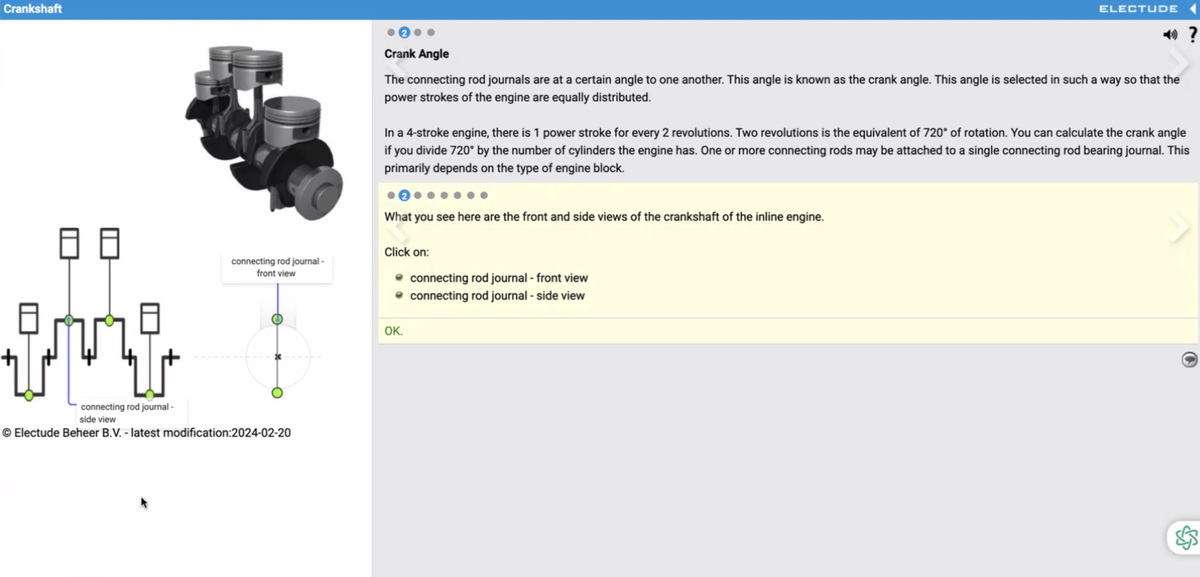Viewport: 1200px width, 577px height.
Task: Click the bottom green point on the front view circle
Action: (x=277, y=393)
